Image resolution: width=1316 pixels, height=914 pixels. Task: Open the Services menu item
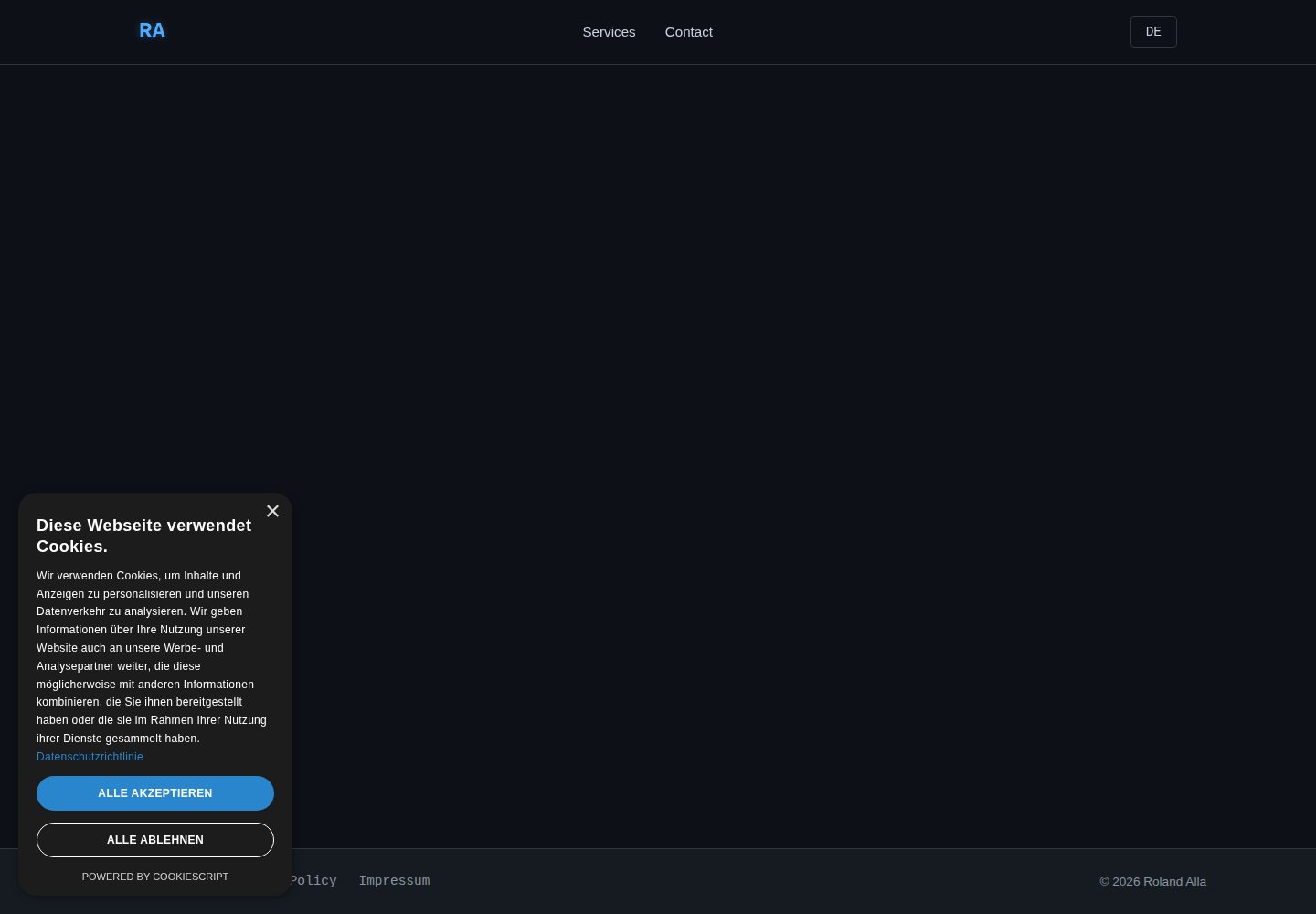(x=609, y=32)
